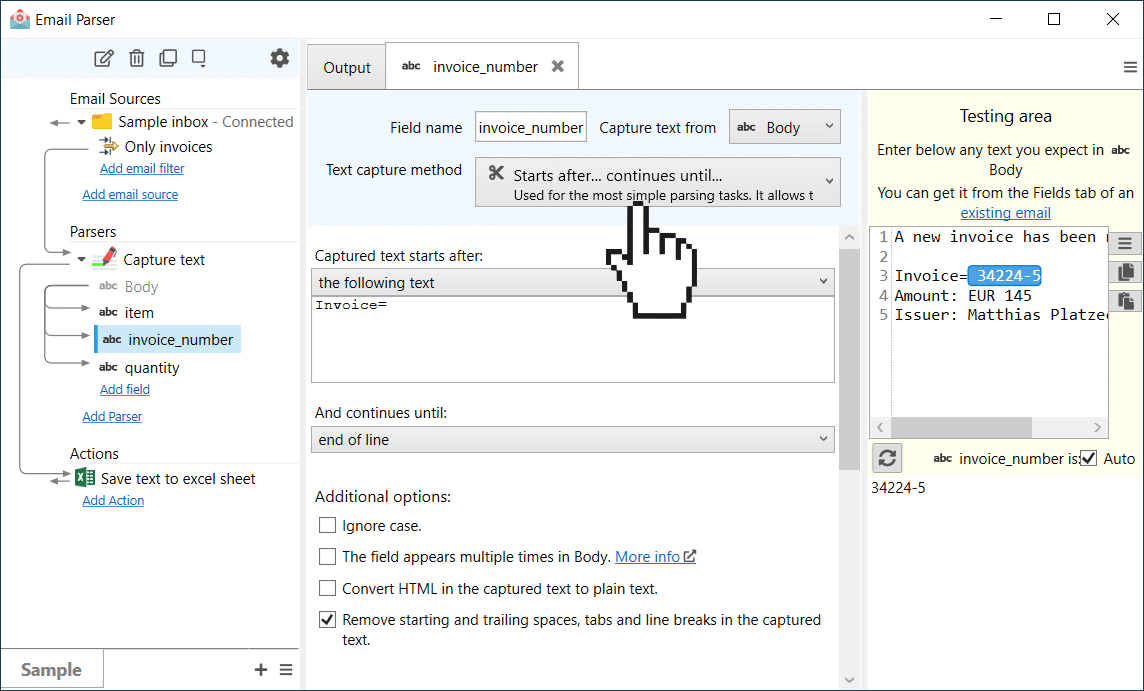Click the plus icon to add a process
Viewport: 1144px width, 691px height.
260,669
